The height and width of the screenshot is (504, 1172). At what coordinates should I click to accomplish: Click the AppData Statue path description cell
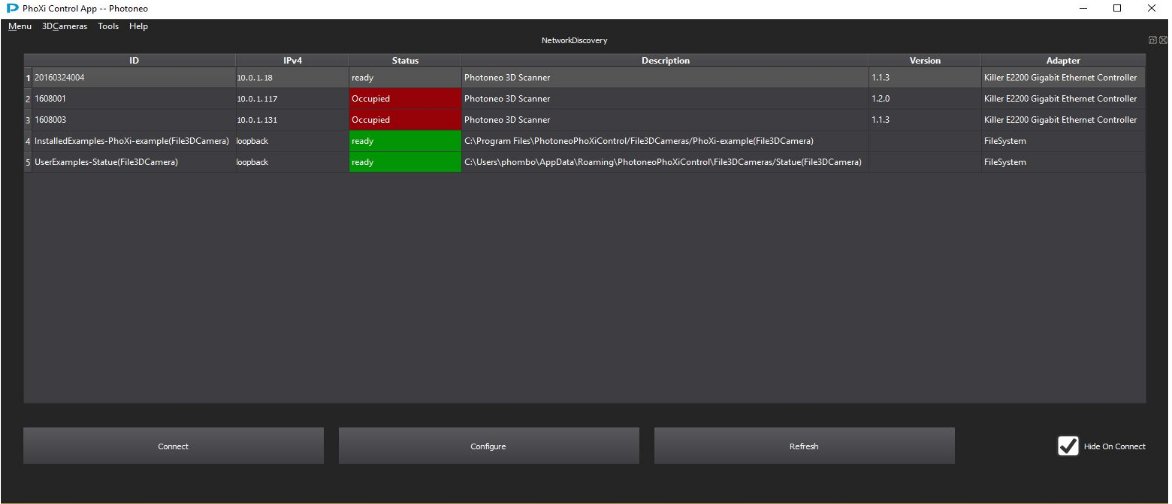point(665,162)
